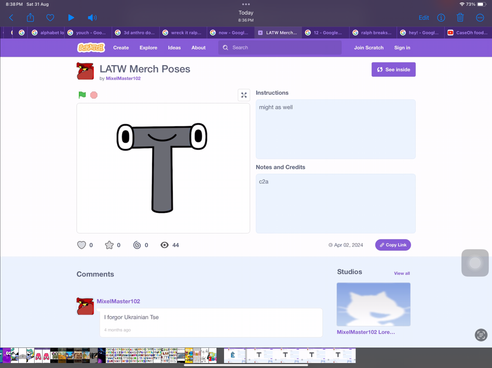Toggle favorite with the heart icon in top toolbar
The image size is (492, 368).
point(50,17)
